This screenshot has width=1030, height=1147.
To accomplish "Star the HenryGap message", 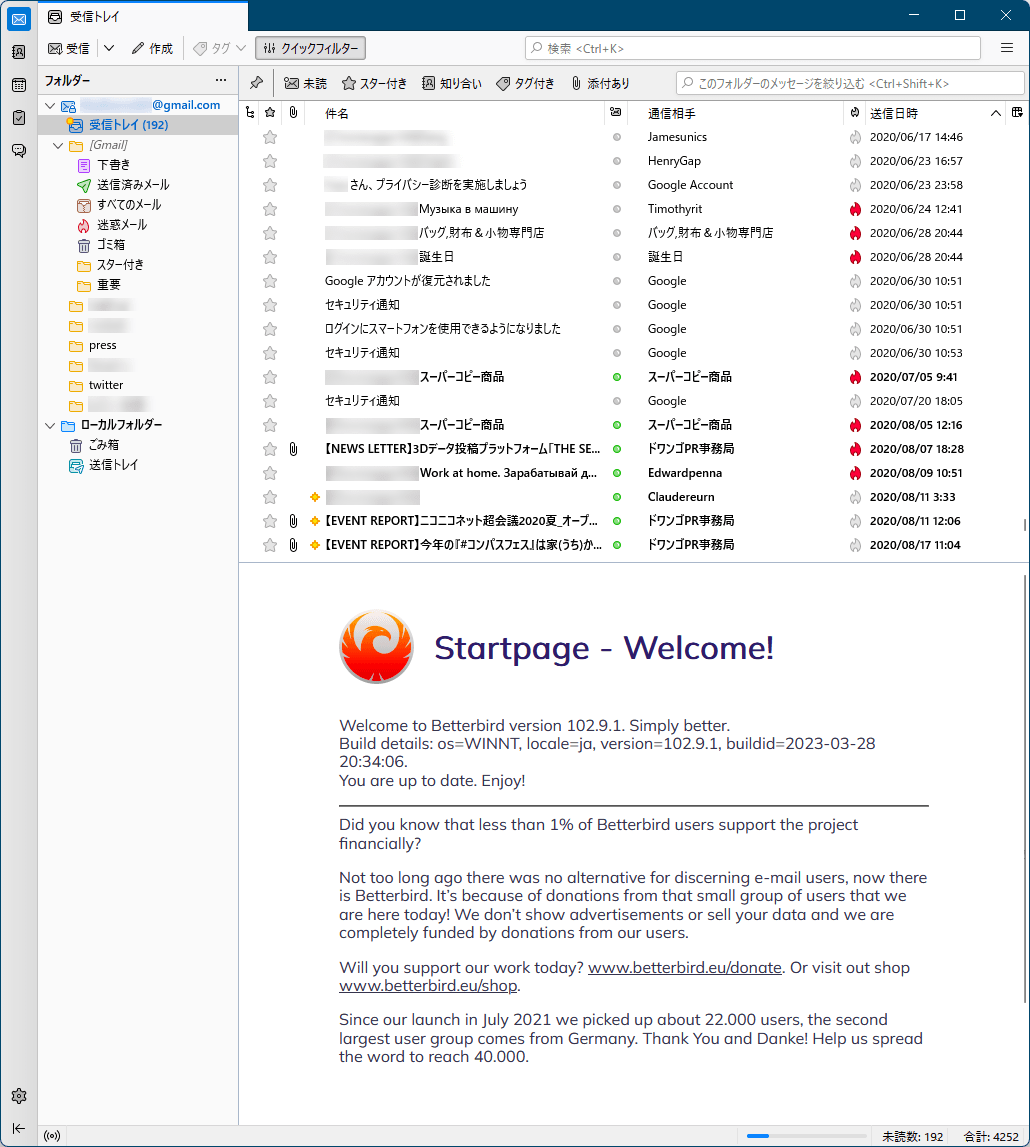I will click(x=270, y=161).
